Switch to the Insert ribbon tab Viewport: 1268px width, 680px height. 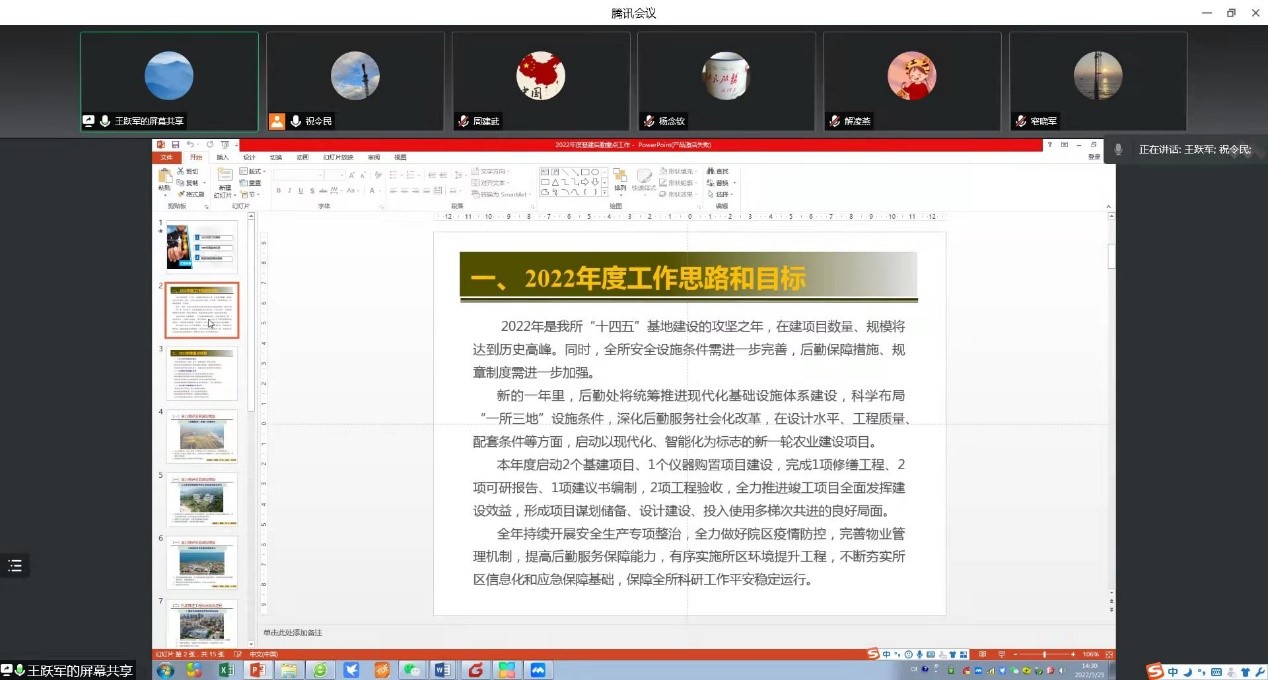click(222, 157)
